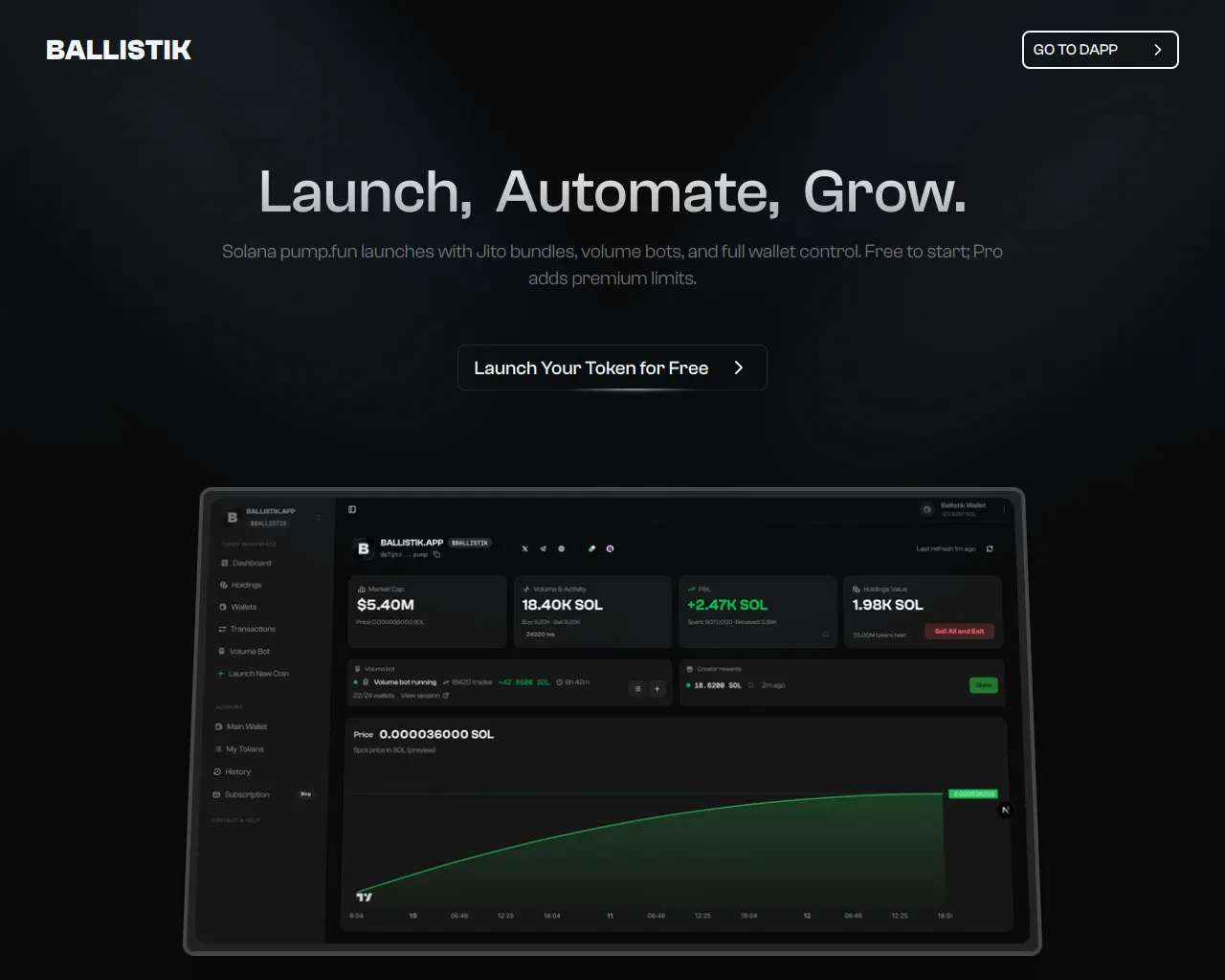Click the $5.40M Market Cap value
This screenshot has height=980, width=1225.
pos(386,605)
